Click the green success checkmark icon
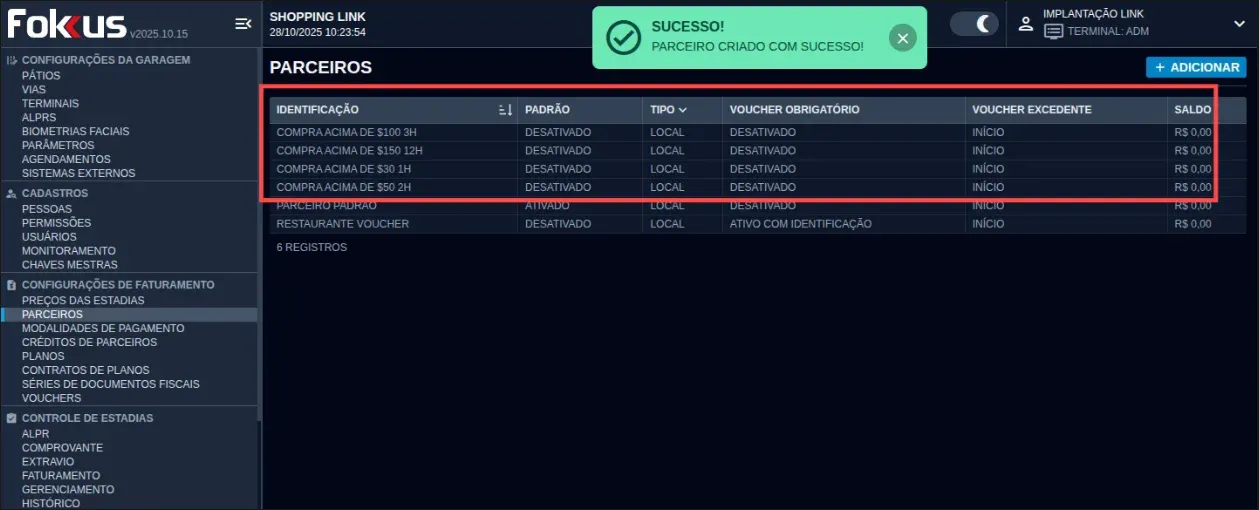 [x=624, y=38]
